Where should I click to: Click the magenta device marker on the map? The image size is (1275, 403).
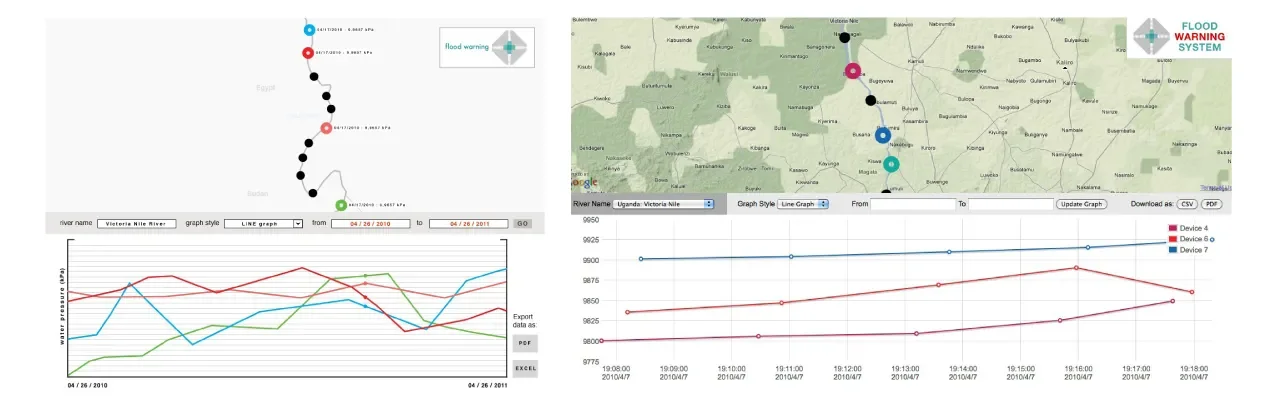(x=852, y=71)
